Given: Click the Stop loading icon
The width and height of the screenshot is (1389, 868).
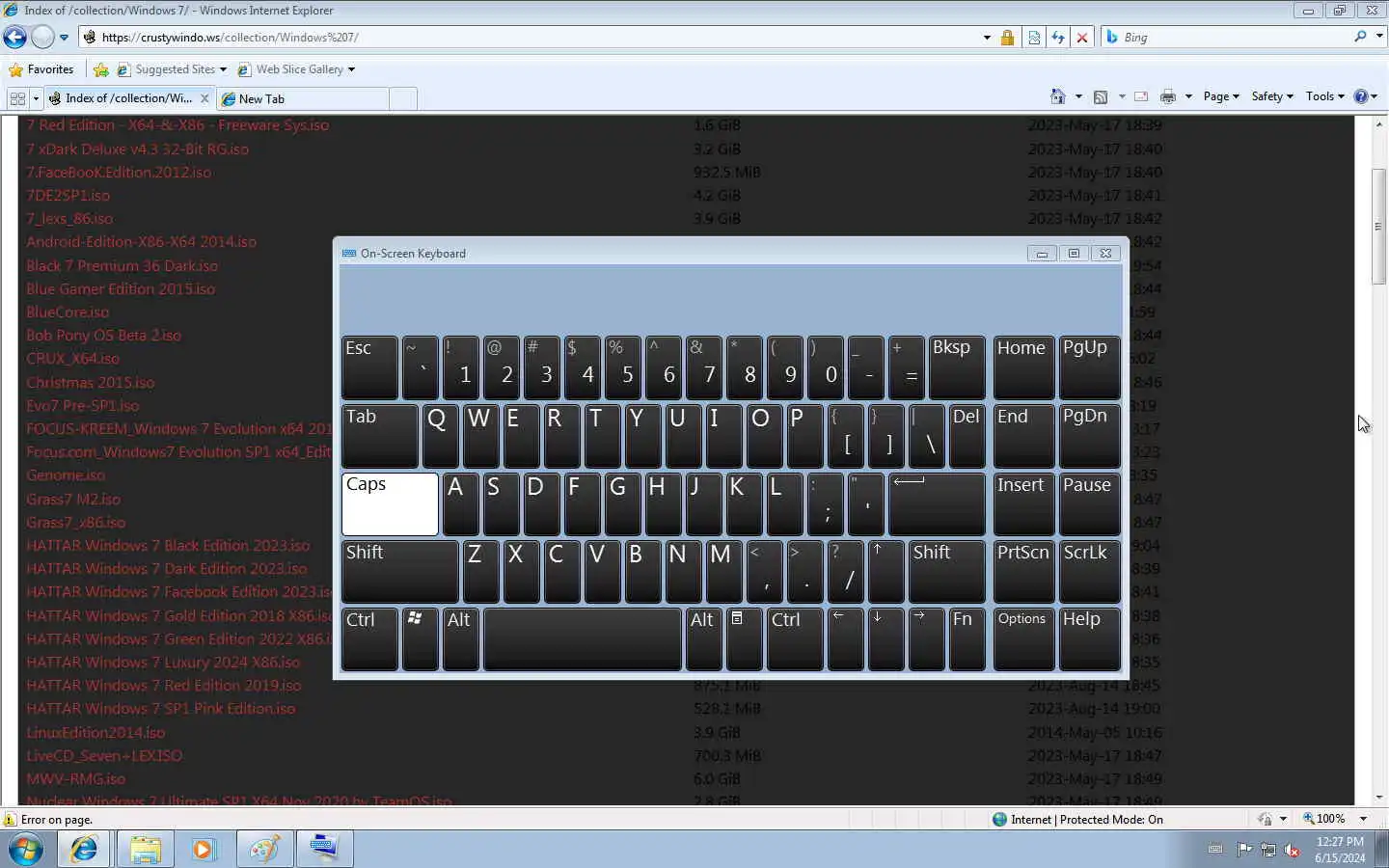Looking at the screenshot, I should pyautogui.click(x=1082, y=38).
